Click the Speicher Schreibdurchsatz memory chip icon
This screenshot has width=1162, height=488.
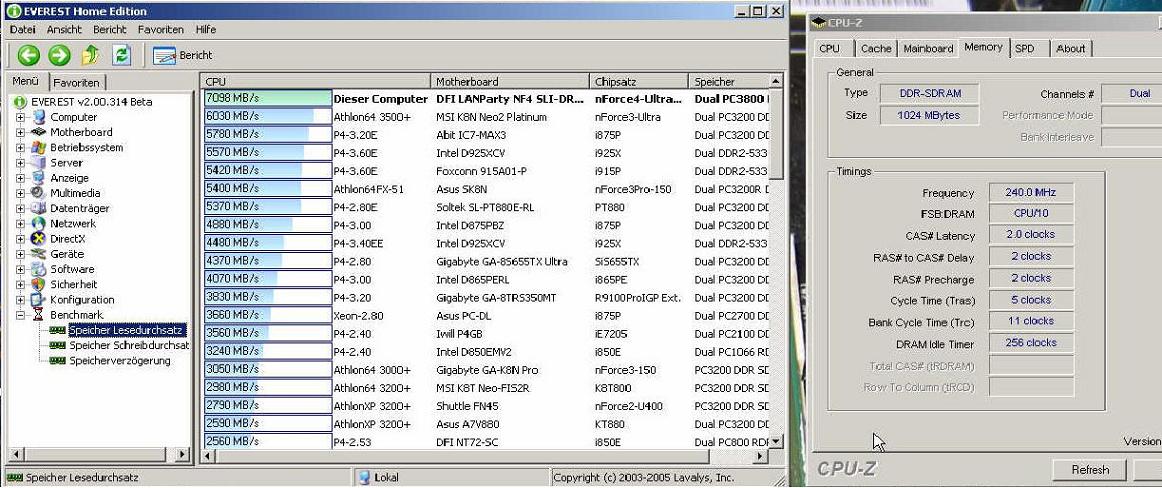click(58, 346)
